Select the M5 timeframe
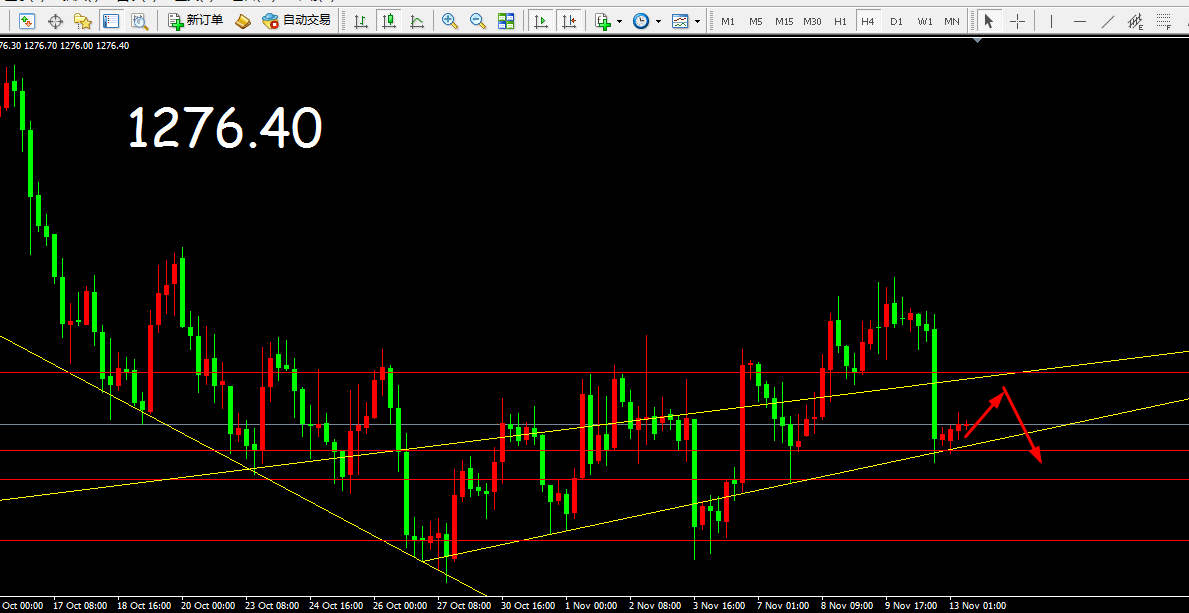Viewport: 1189px width, 613px height. pyautogui.click(x=756, y=21)
